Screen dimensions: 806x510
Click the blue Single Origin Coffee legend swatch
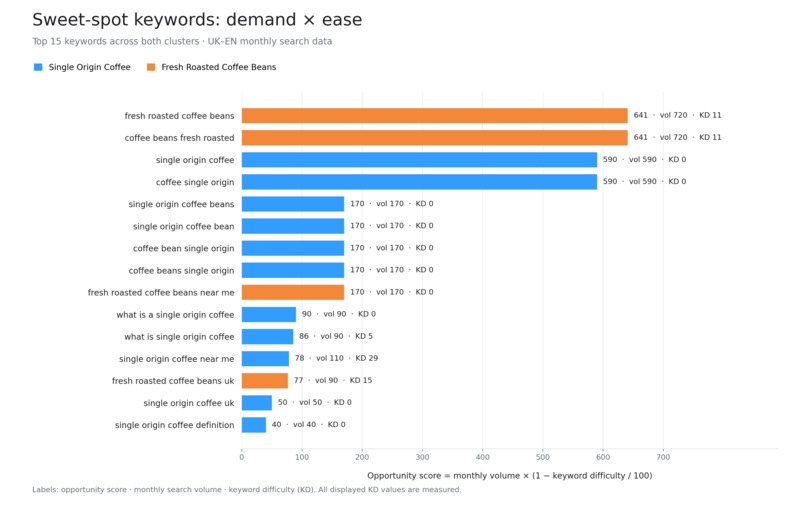38,67
